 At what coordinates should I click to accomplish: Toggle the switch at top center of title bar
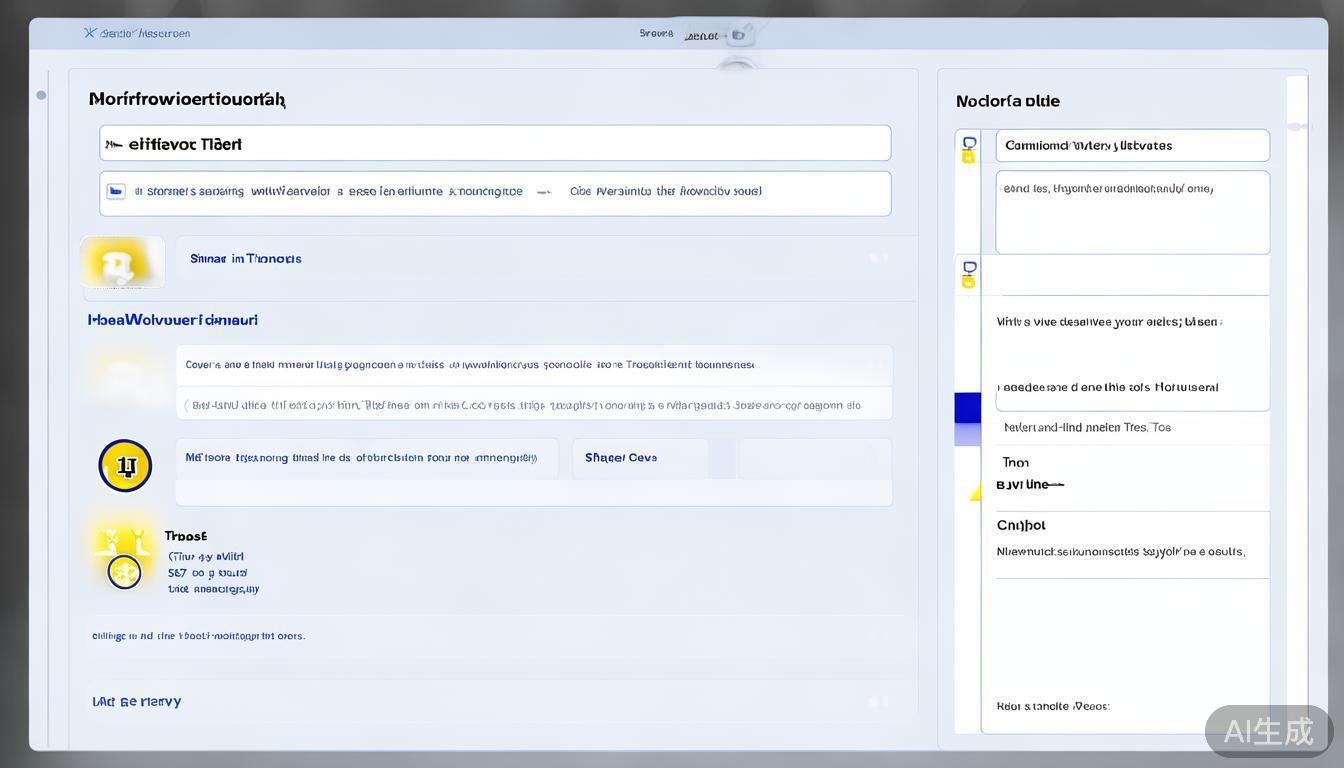click(738, 35)
